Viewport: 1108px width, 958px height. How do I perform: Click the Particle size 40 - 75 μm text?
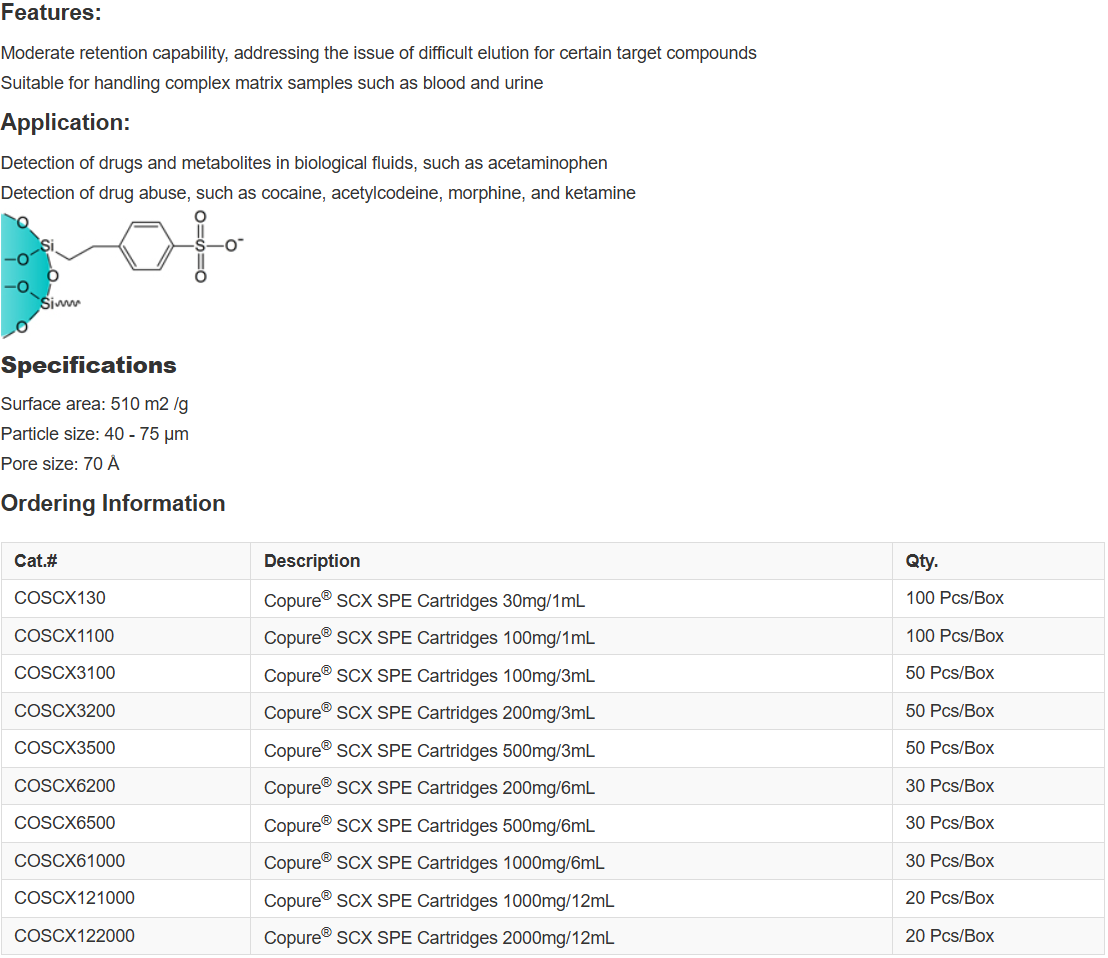[x=95, y=434]
